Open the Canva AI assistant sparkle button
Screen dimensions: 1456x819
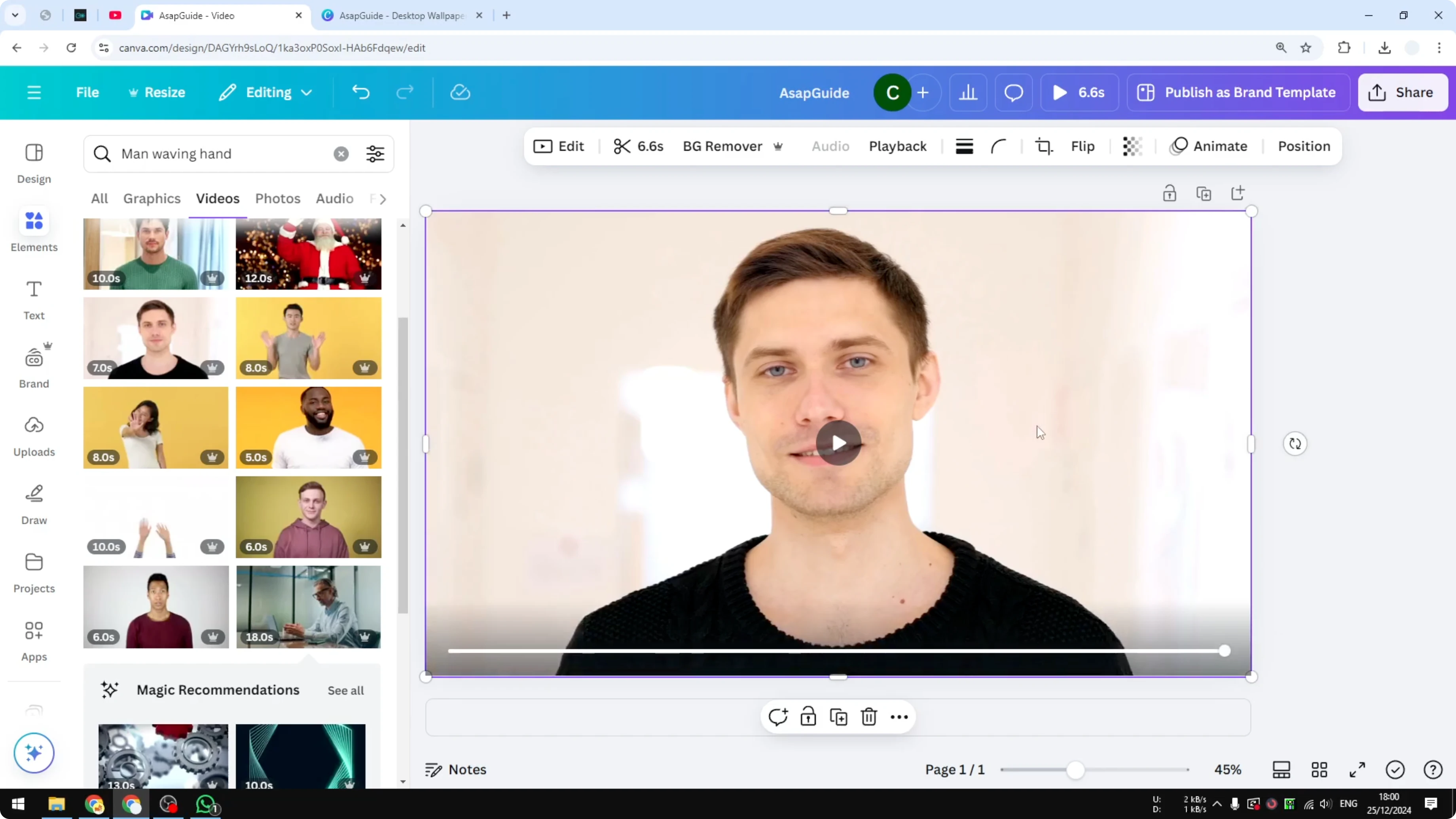[x=33, y=753]
